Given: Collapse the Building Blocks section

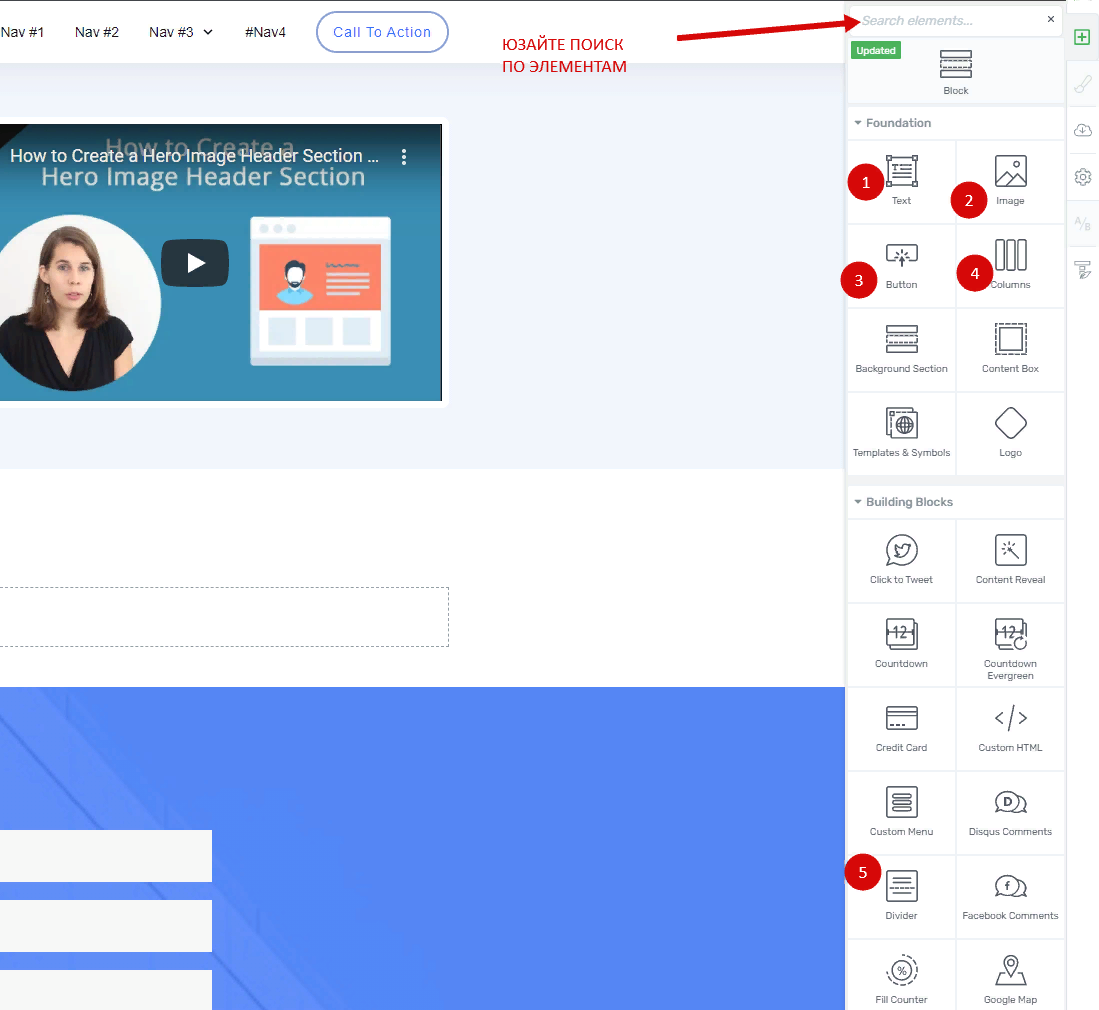Looking at the screenshot, I should tap(858, 502).
